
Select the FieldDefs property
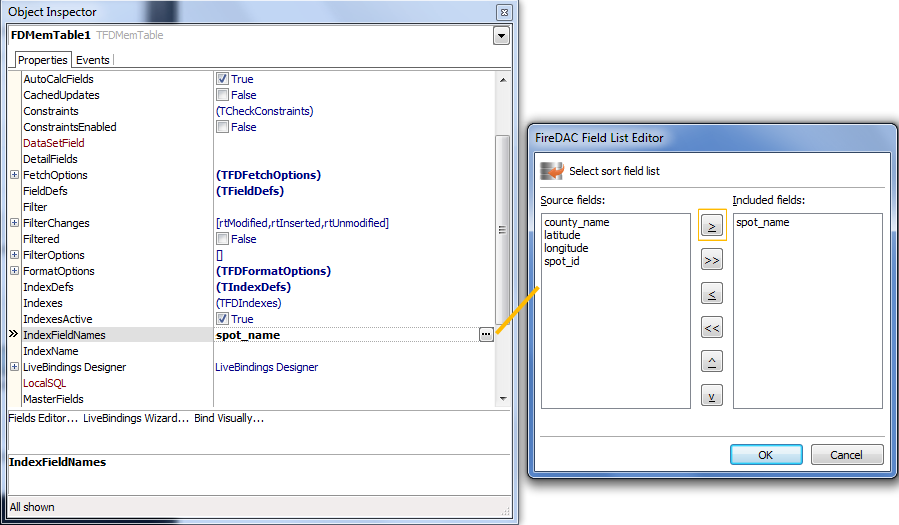point(45,191)
